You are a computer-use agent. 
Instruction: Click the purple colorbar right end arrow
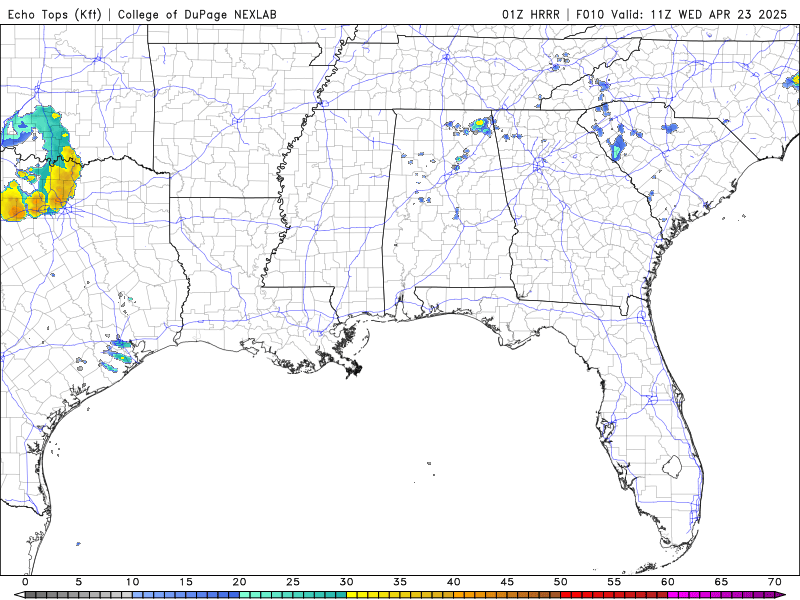click(781, 595)
